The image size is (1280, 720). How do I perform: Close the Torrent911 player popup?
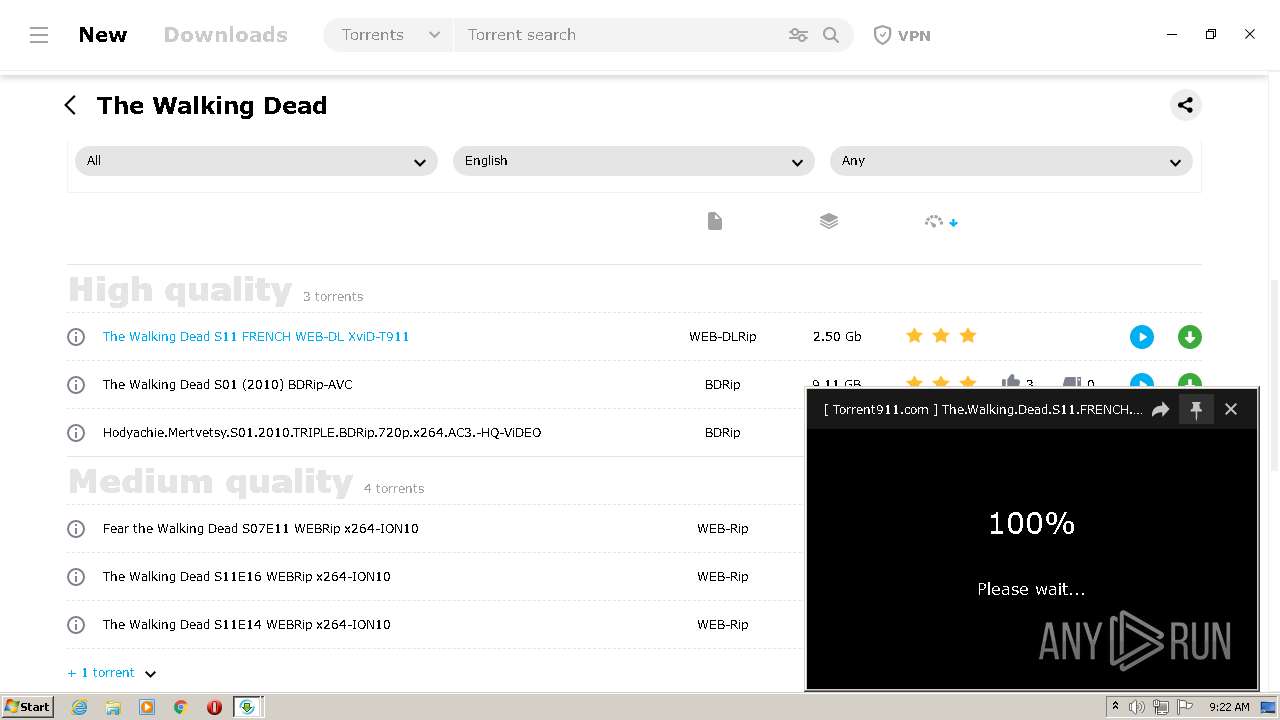pos(1231,409)
